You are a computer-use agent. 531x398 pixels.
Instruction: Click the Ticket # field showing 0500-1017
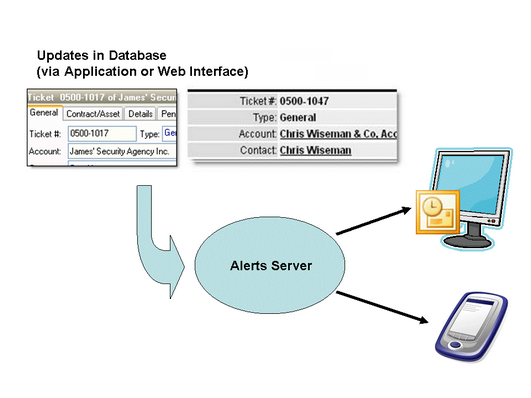[x=102, y=133]
